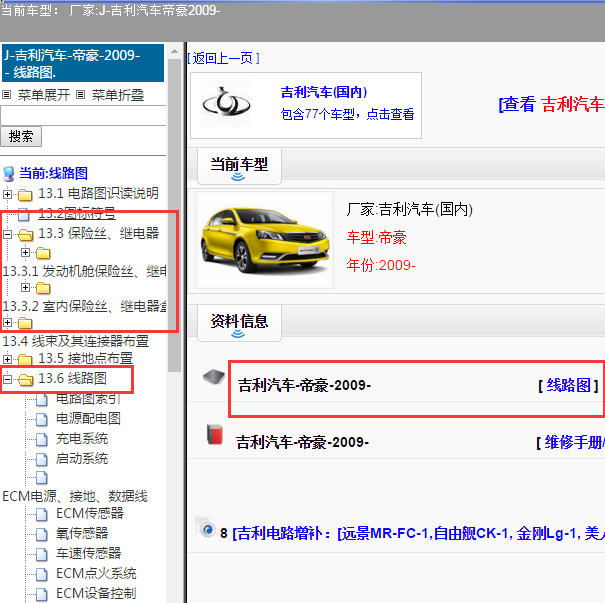Click the 13.3 保险丝、继电器 folder icon
This screenshot has height=603, width=605.
tap(25, 234)
